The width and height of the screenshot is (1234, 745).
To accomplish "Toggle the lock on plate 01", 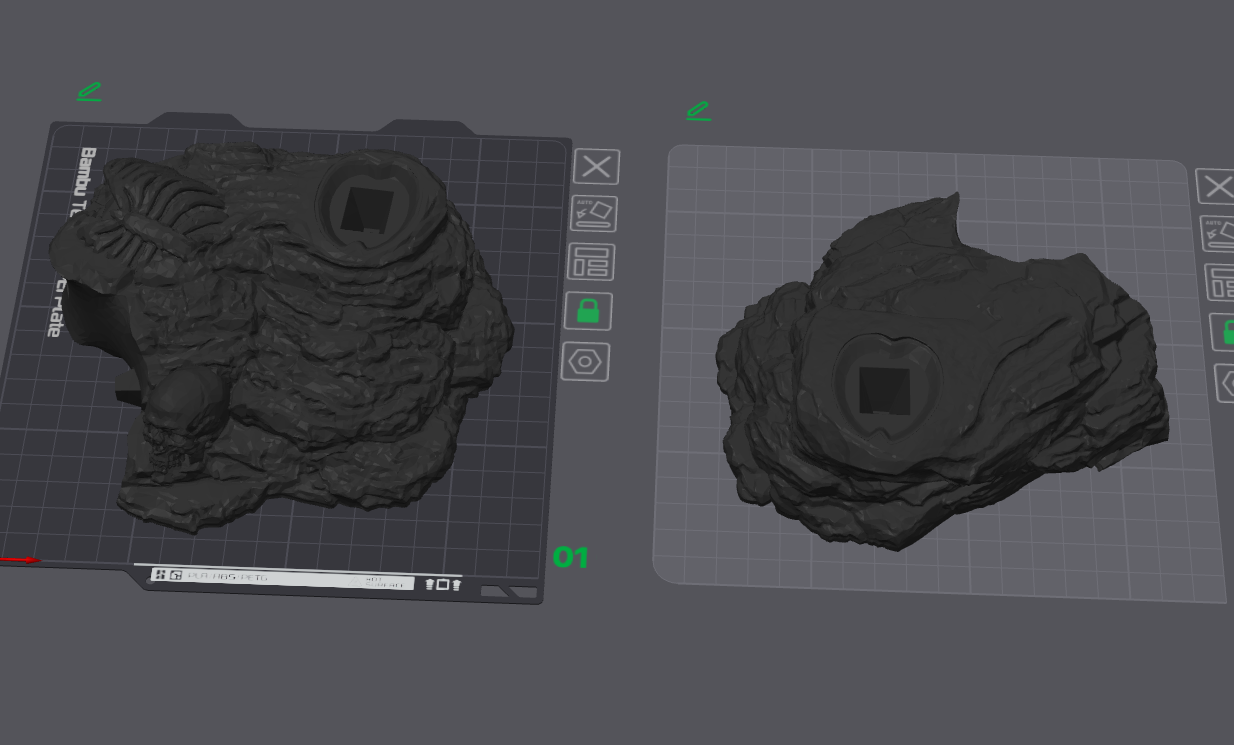I will coord(588,310).
